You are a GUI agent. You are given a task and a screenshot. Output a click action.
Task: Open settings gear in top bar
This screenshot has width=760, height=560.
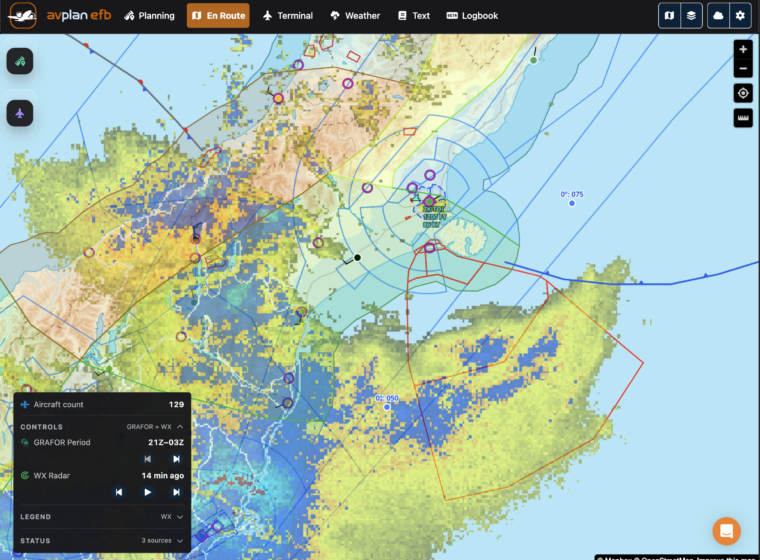pyautogui.click(x=740, y=16)
